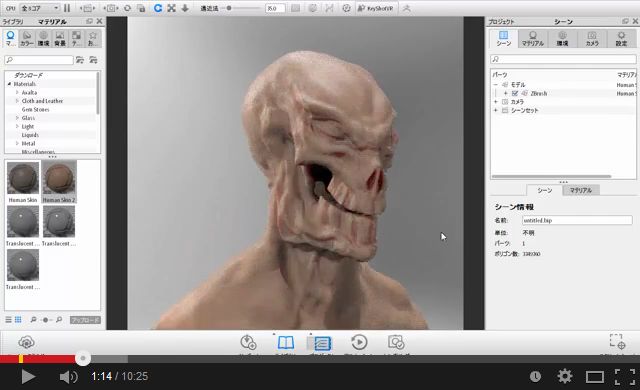Click the circular arrows icon beside the camera icon
Viewport: 640px width, 390px height.
click(127, 8)
